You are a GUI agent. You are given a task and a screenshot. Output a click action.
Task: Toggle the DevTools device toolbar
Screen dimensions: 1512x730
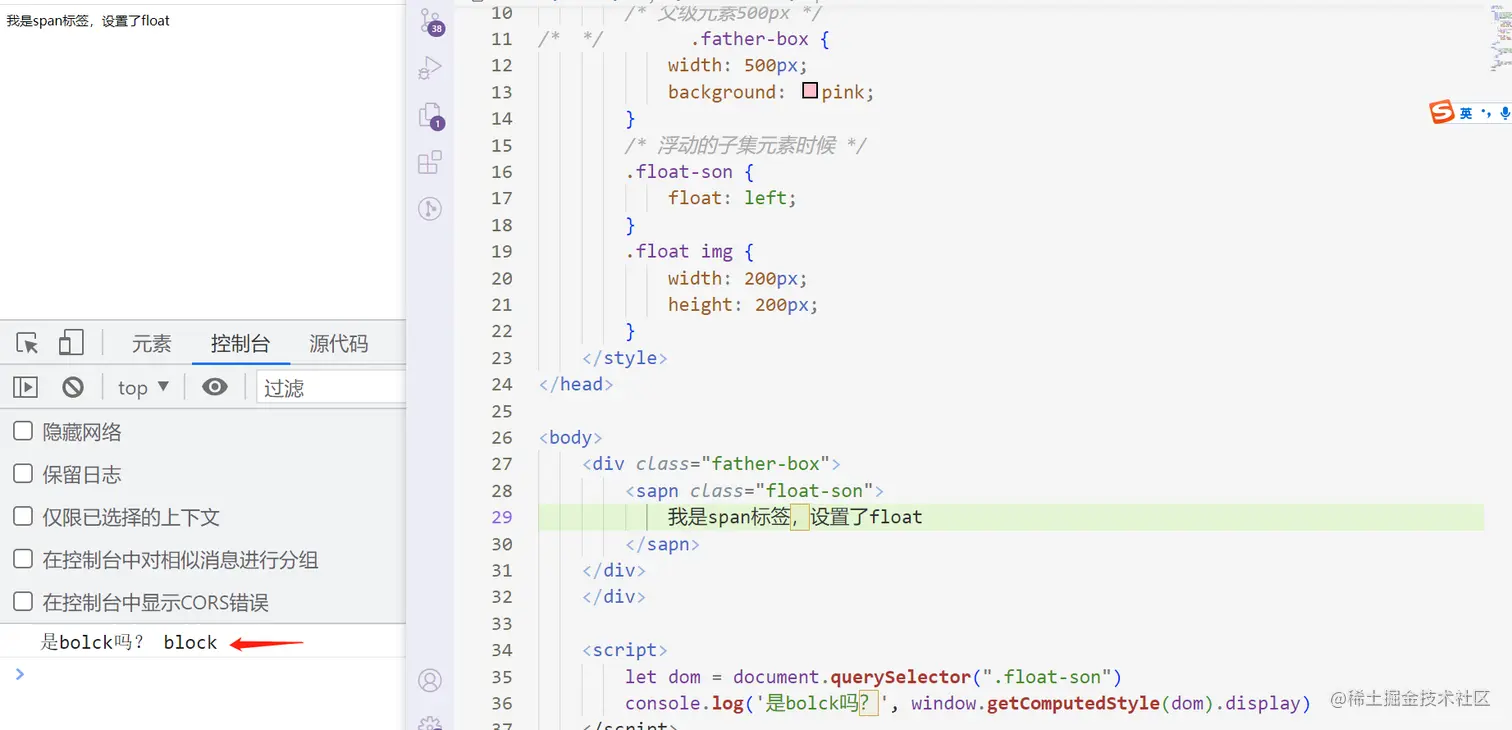(x=70, y=343)
